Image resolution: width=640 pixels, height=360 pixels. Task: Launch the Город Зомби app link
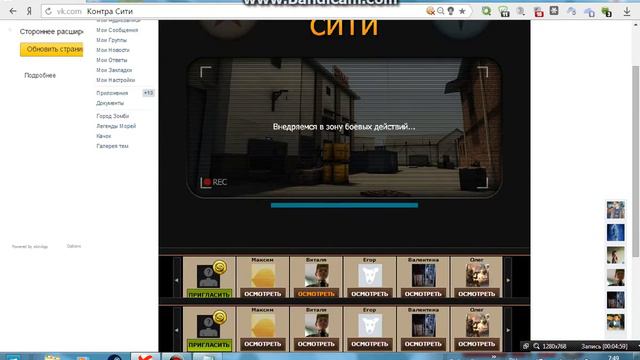point(112,116)
